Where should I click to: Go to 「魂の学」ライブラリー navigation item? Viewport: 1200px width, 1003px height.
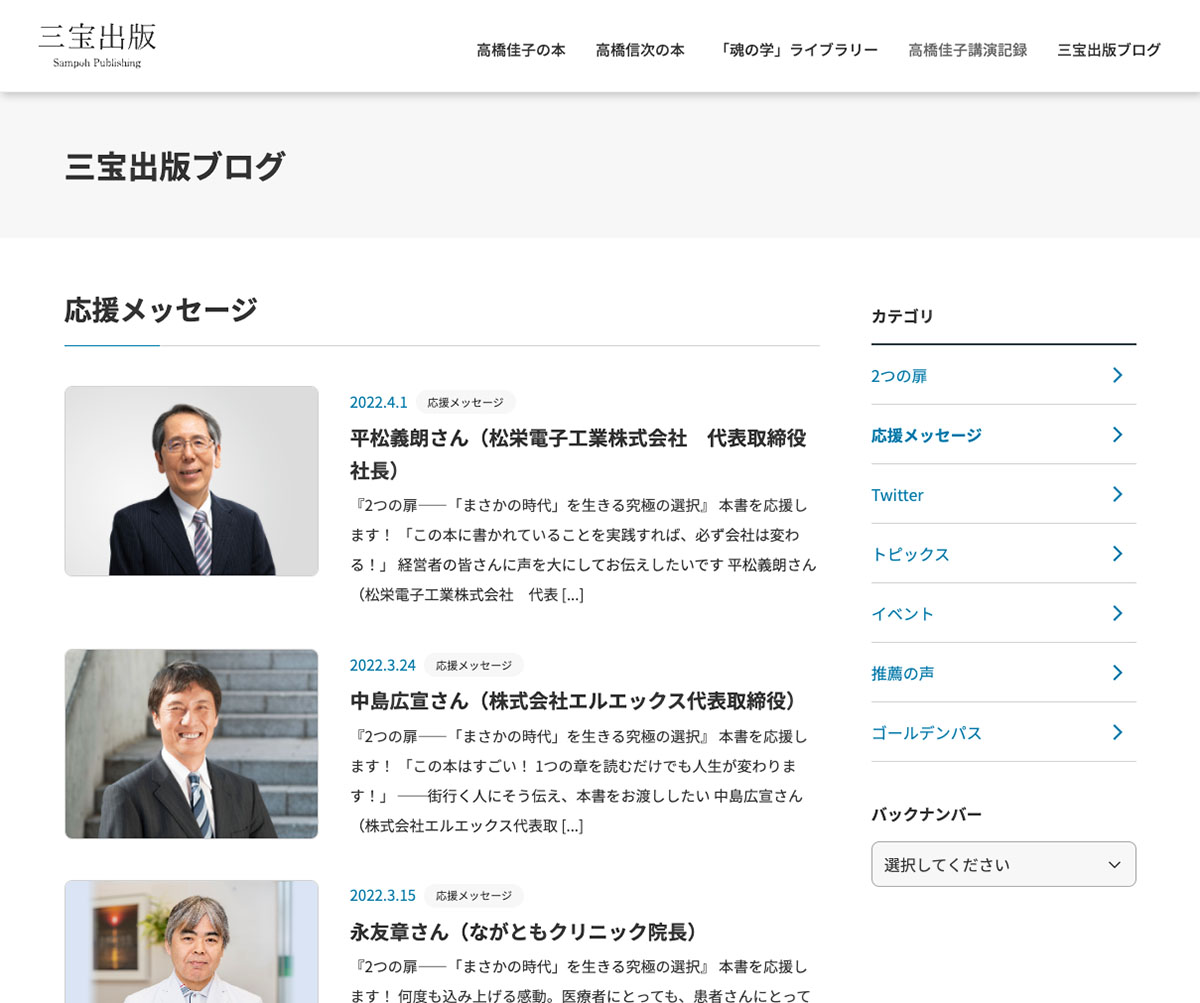click(796, 50)
